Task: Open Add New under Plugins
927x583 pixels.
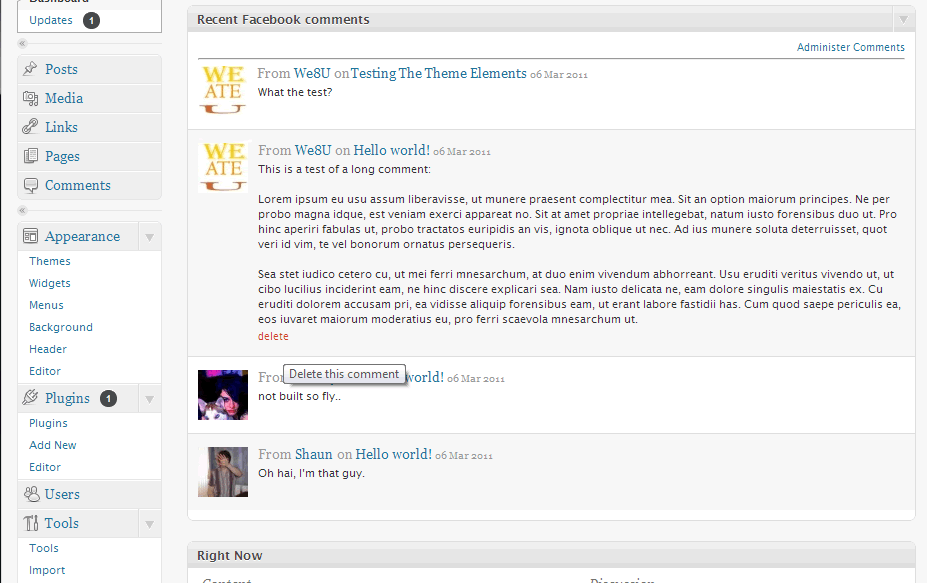Action: (x=53, y=445)
